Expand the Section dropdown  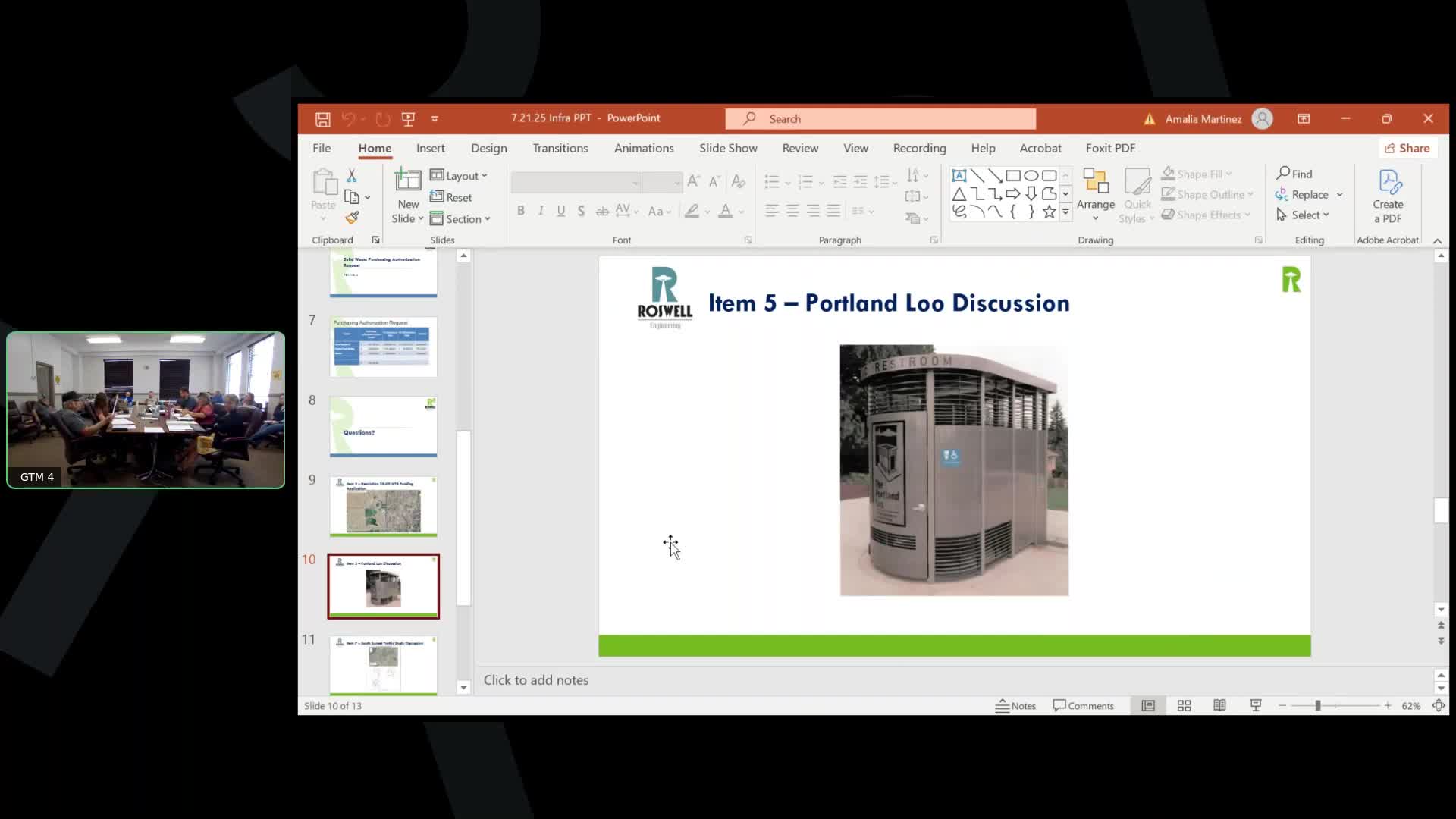461,219
